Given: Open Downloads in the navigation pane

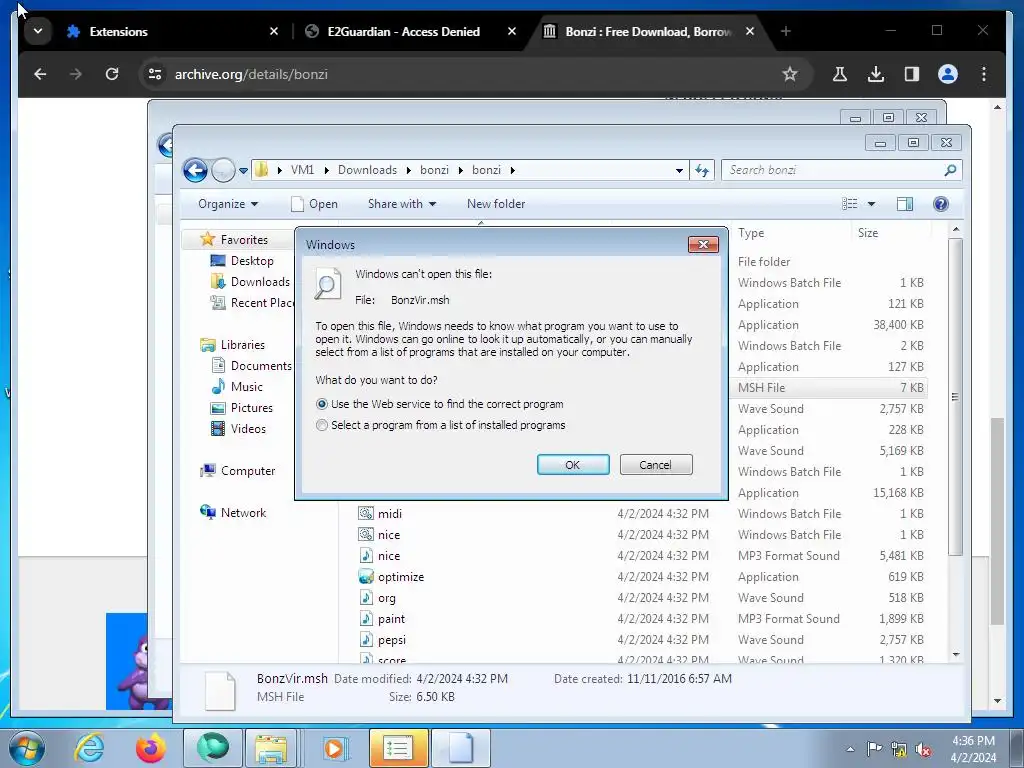Looking at the screenshot, I should click(x=259, y=281).
